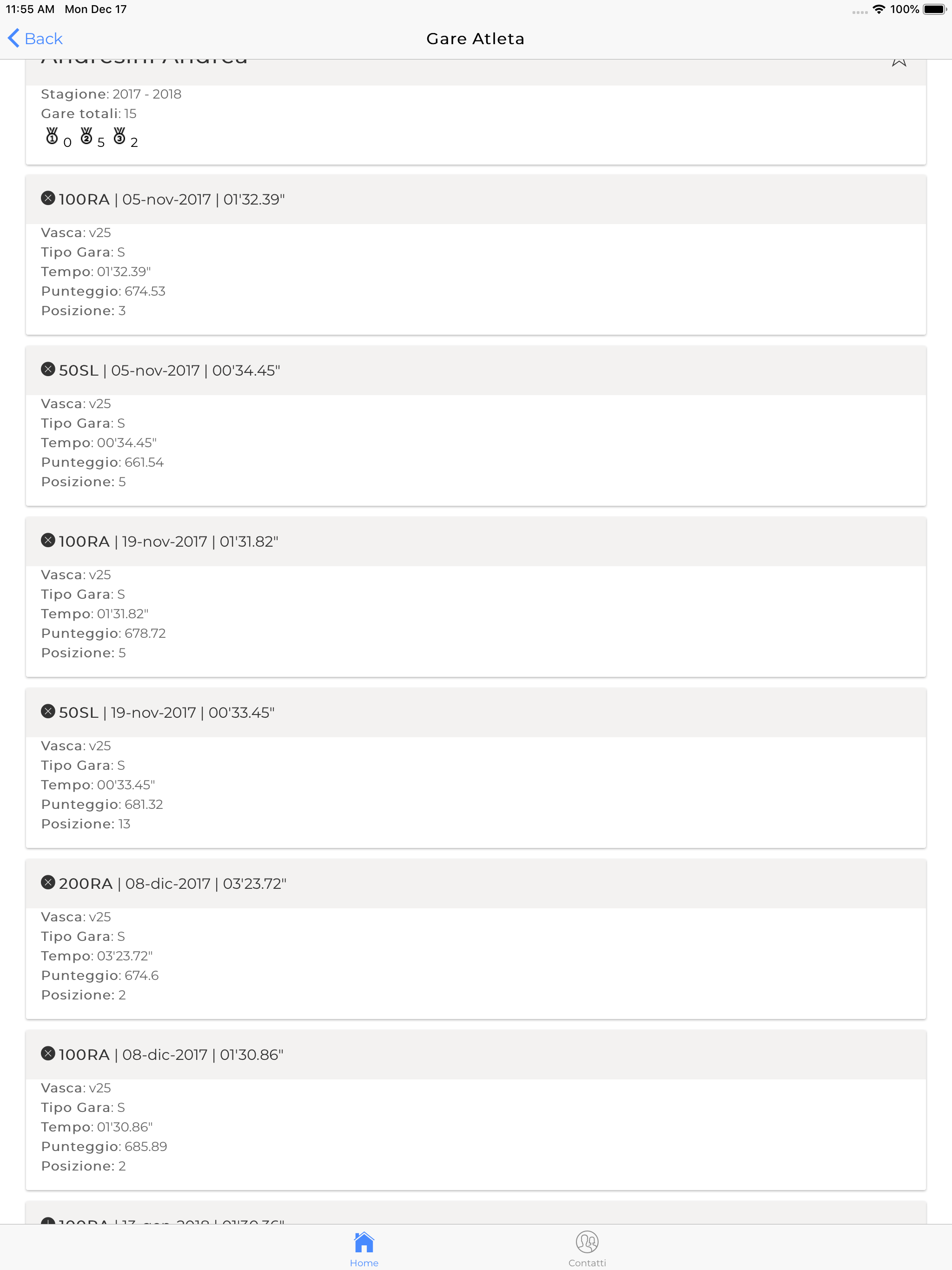Click the X icon on 50SL 19-nov-2017

click(48, 711)
